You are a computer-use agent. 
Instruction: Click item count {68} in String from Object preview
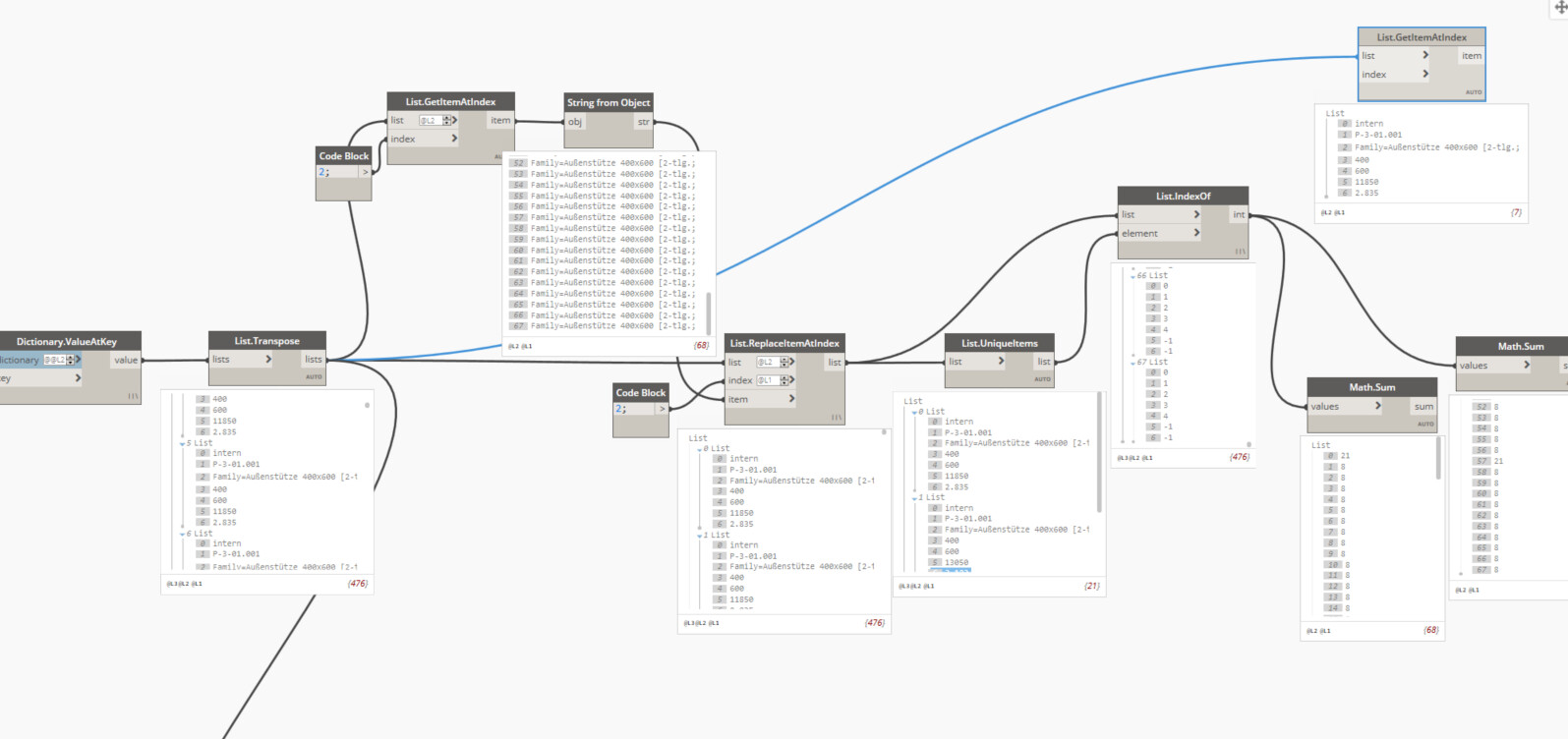pos(701,346)
